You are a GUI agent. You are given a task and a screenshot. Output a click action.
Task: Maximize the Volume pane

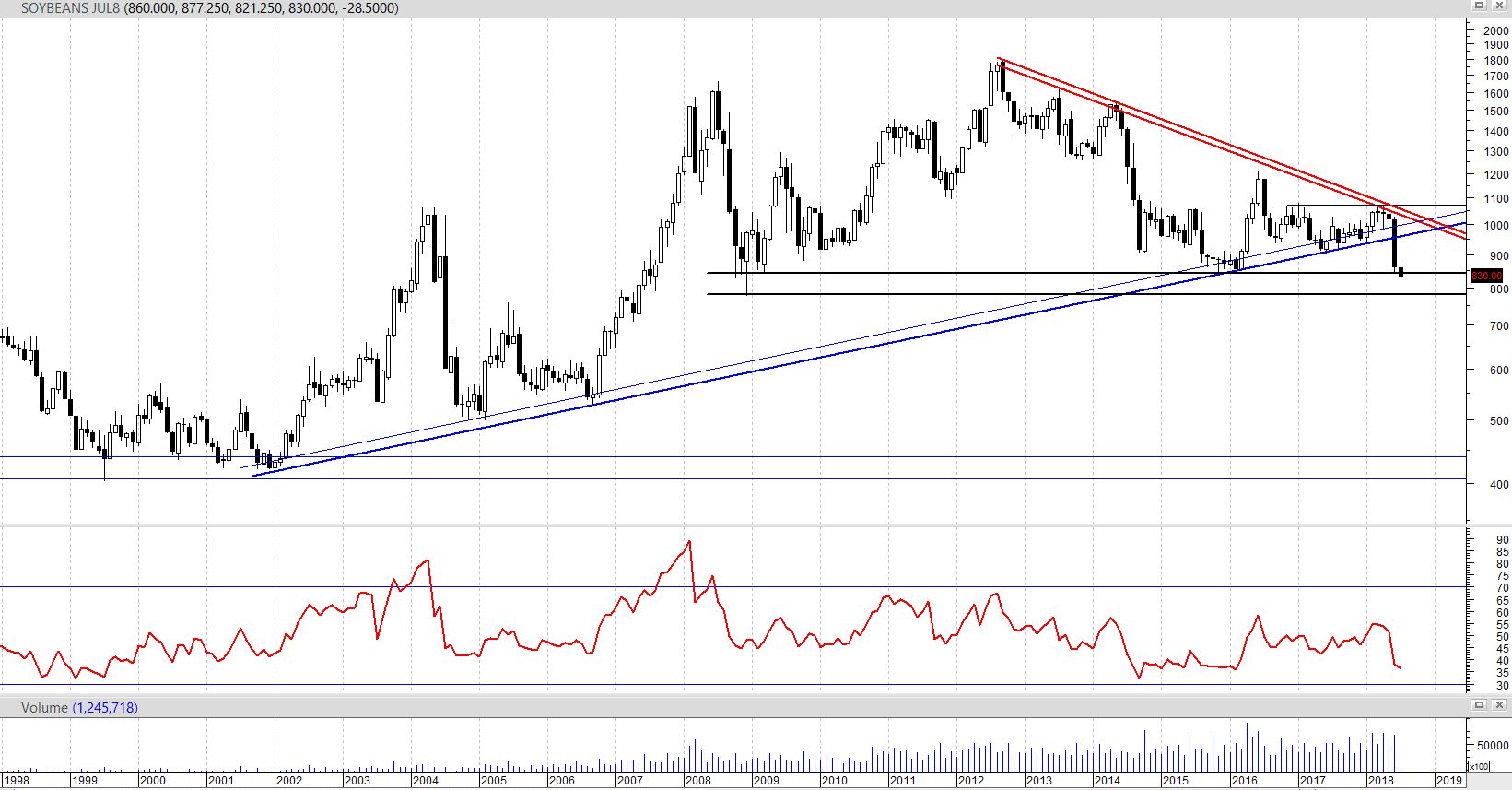(x=1480, y=705)
